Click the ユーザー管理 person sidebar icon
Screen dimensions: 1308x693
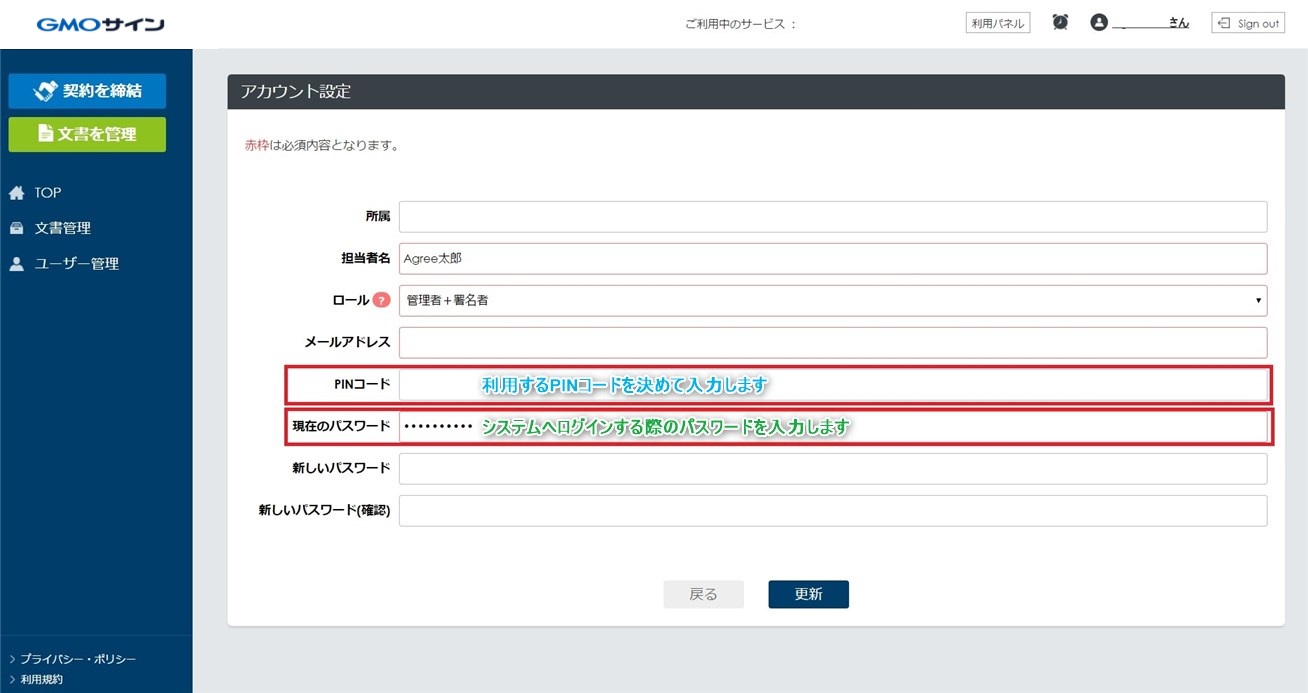point(16,264)
